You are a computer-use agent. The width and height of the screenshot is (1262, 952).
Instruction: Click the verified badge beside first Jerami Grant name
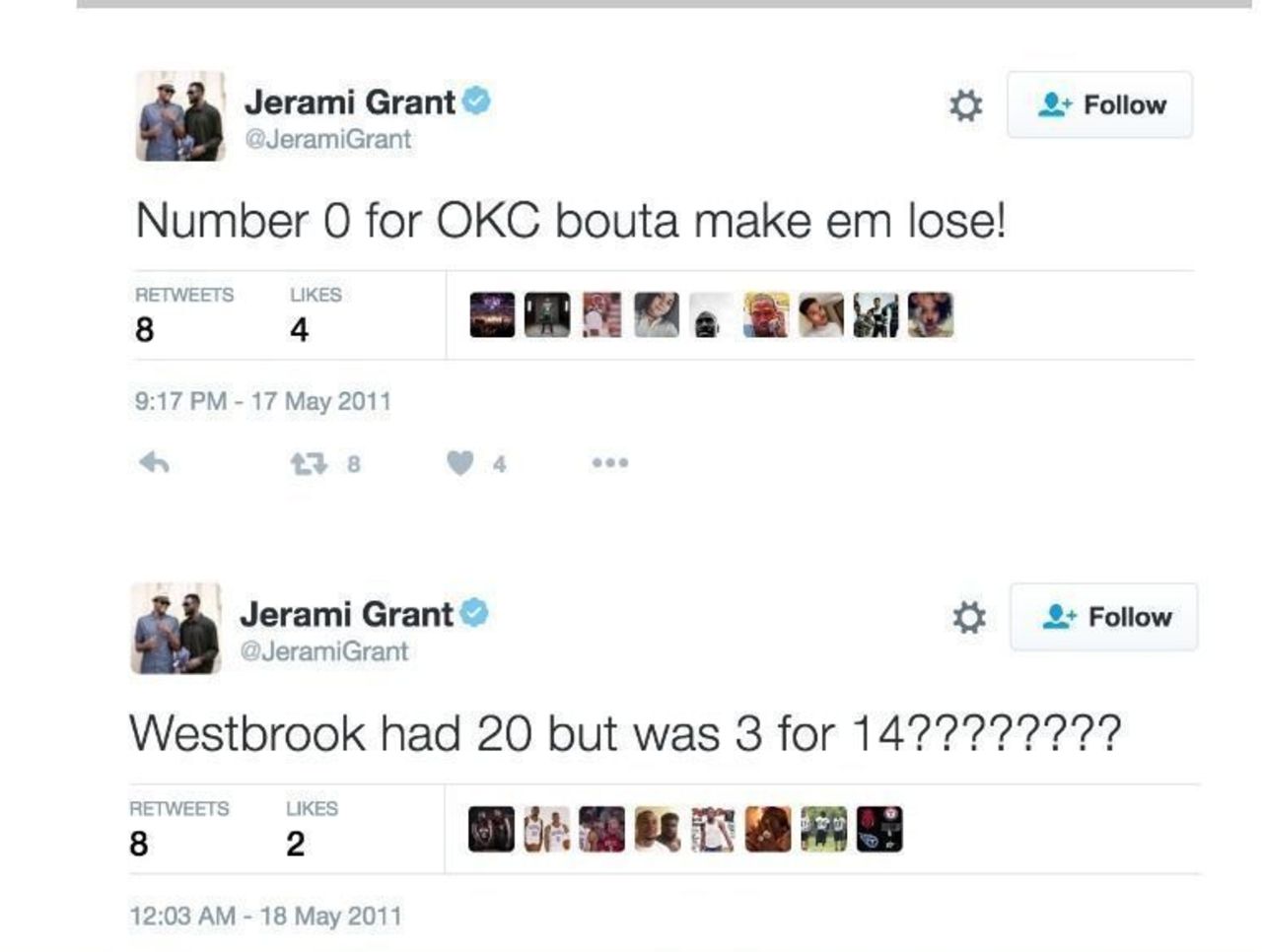(x=477, y=101)
